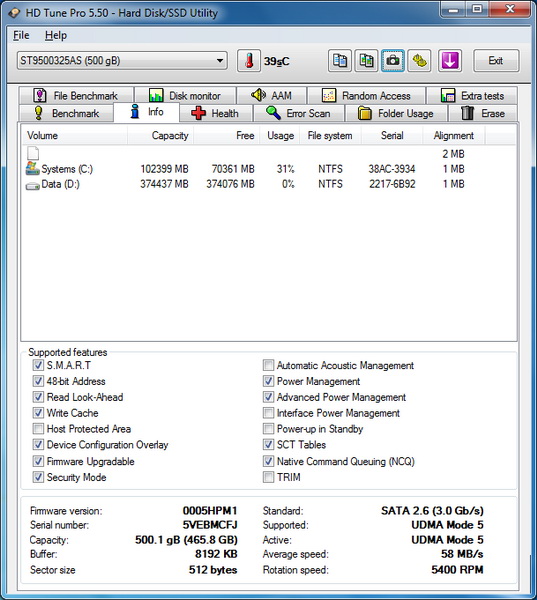Toggle the Write Cache checkbox
The image size is (537, 600).
pos(38,413)
